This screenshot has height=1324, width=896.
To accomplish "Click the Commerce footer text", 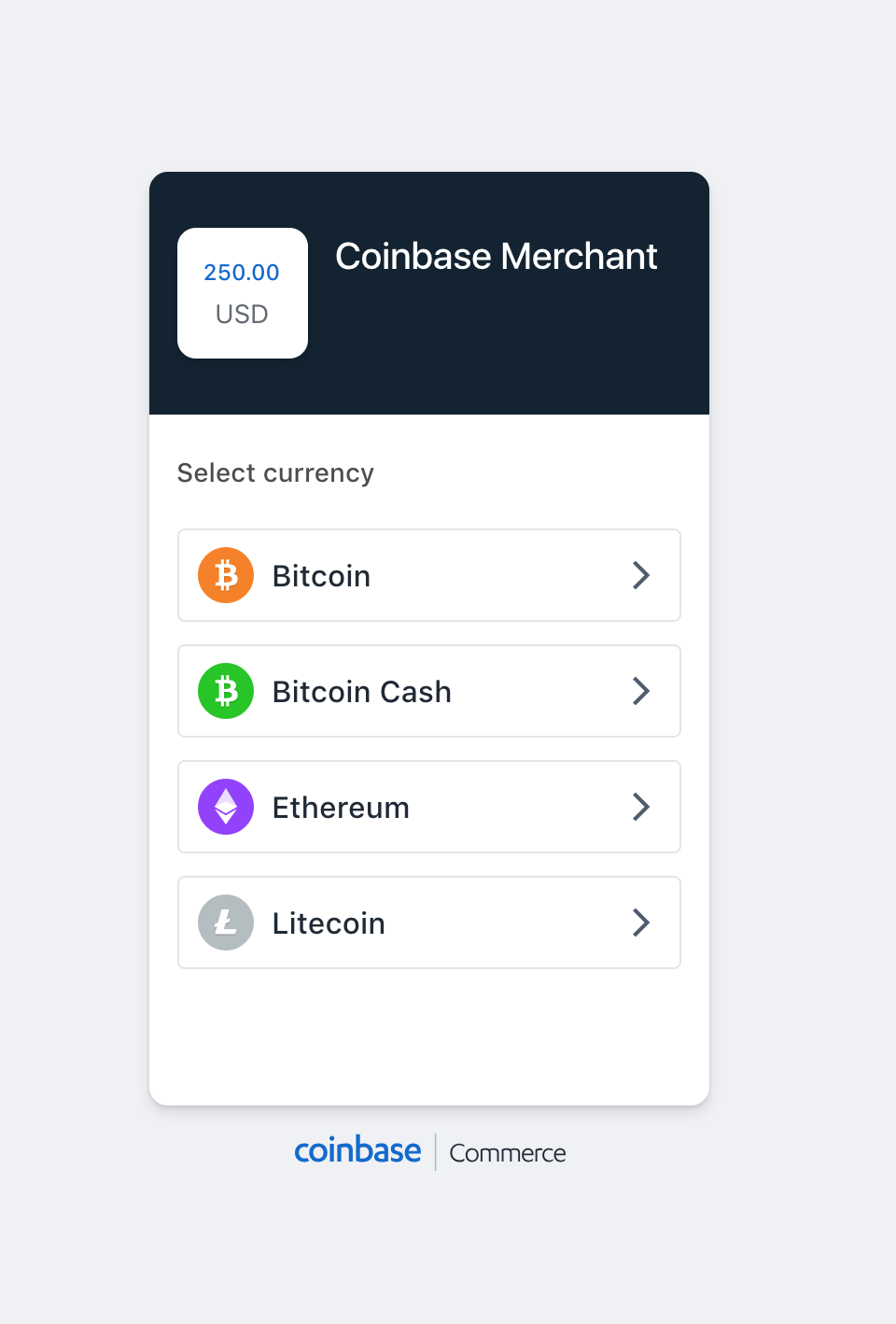I will coord(508,1153).
